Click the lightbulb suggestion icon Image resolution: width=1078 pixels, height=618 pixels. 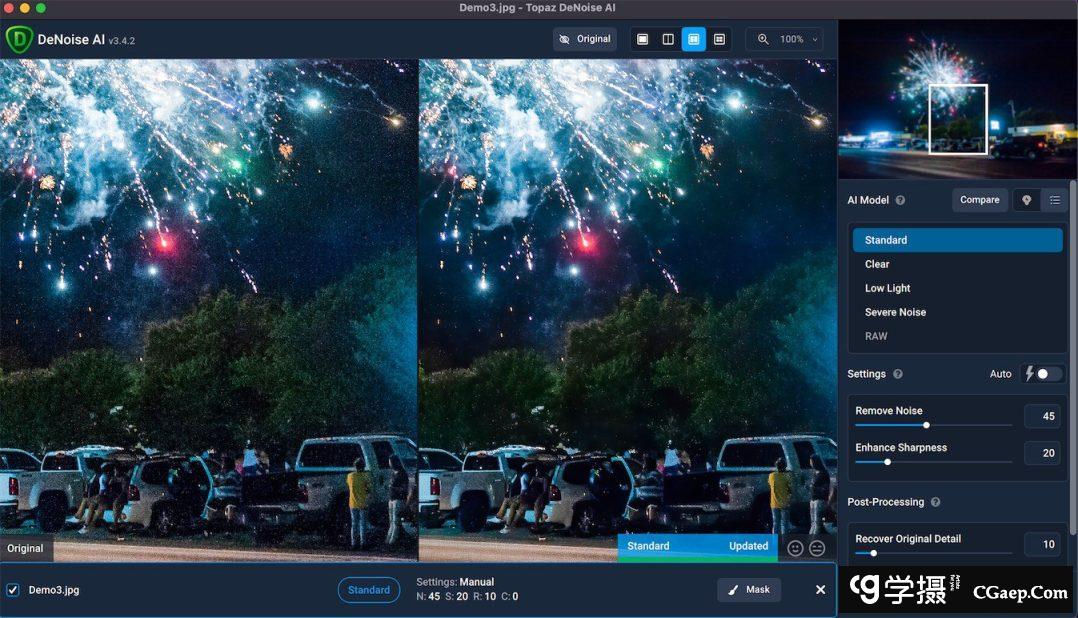[1026, 200]
